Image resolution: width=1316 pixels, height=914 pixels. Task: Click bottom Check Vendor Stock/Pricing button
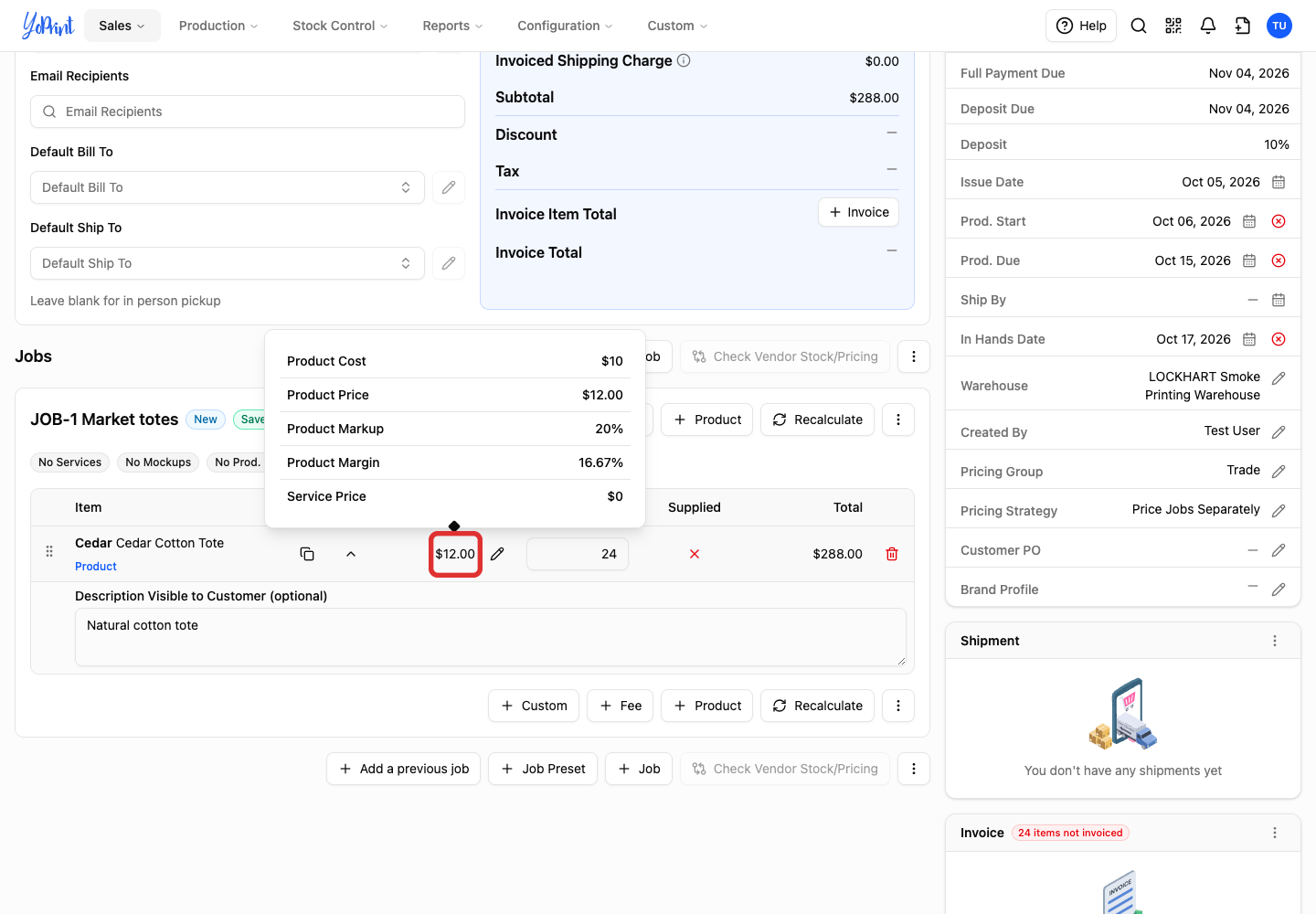[785, 769]
